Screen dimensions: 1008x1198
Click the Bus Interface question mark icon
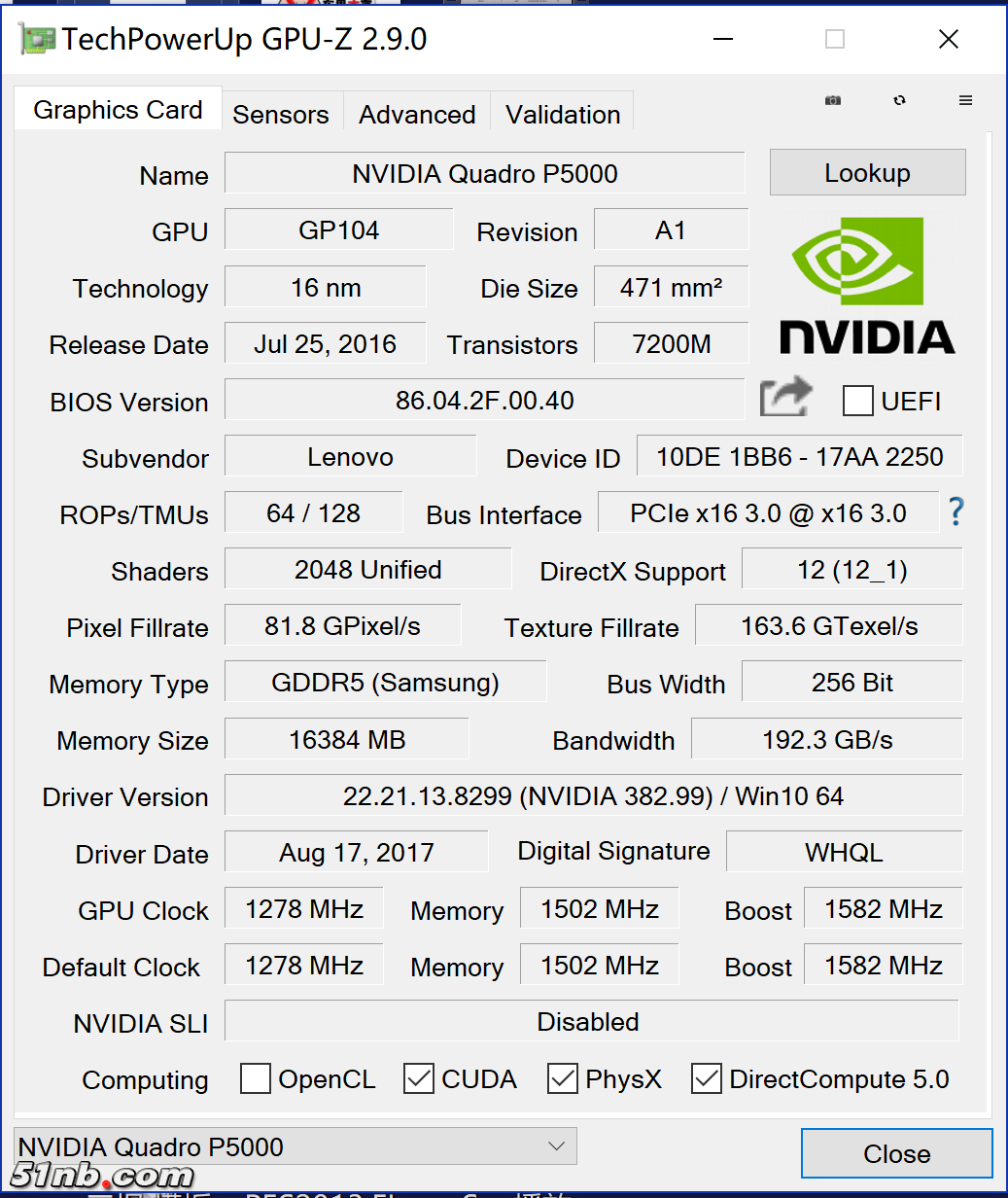click(x=956, y=511)
